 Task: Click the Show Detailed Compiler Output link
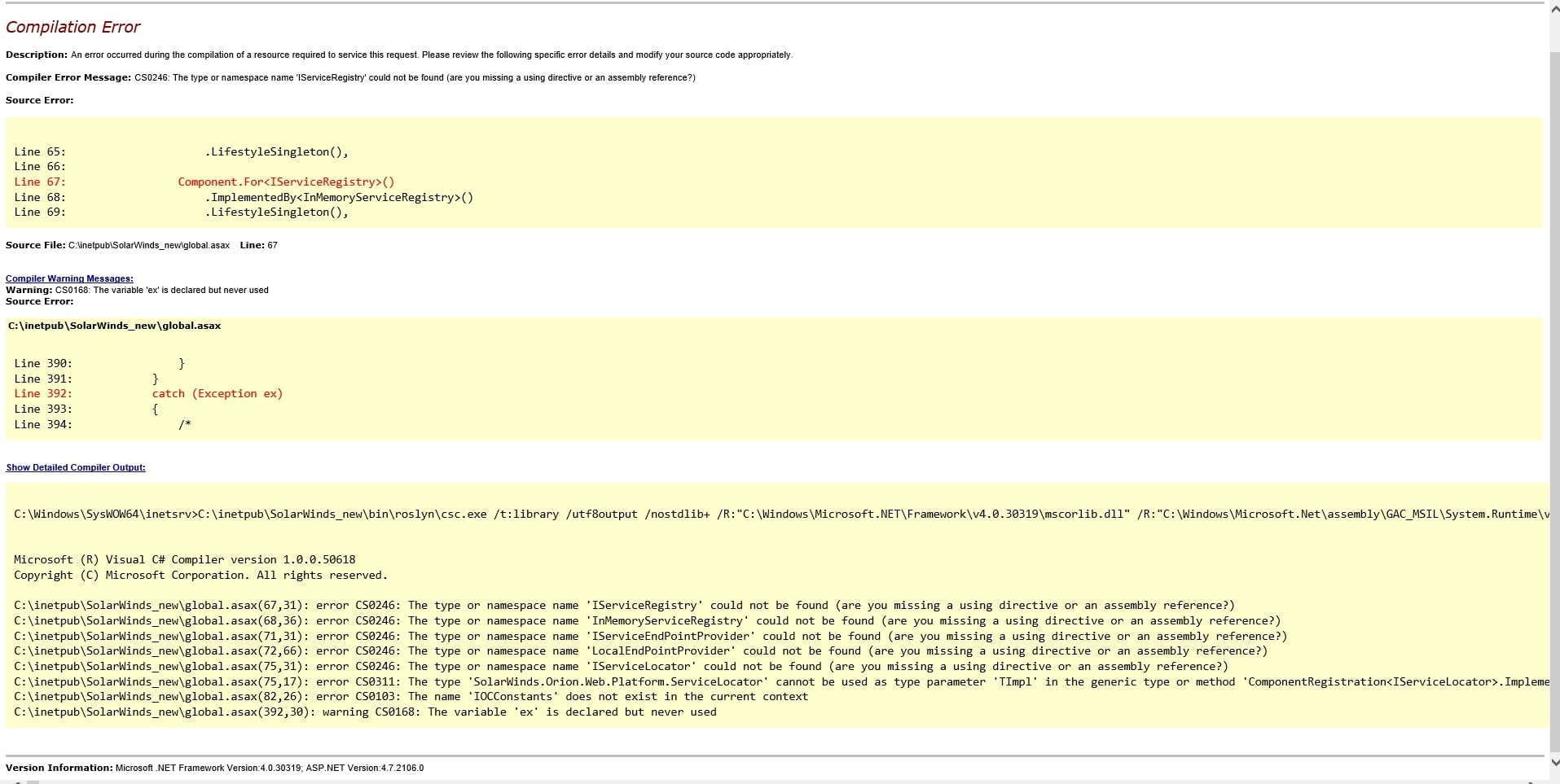click(x=76, y=467)
